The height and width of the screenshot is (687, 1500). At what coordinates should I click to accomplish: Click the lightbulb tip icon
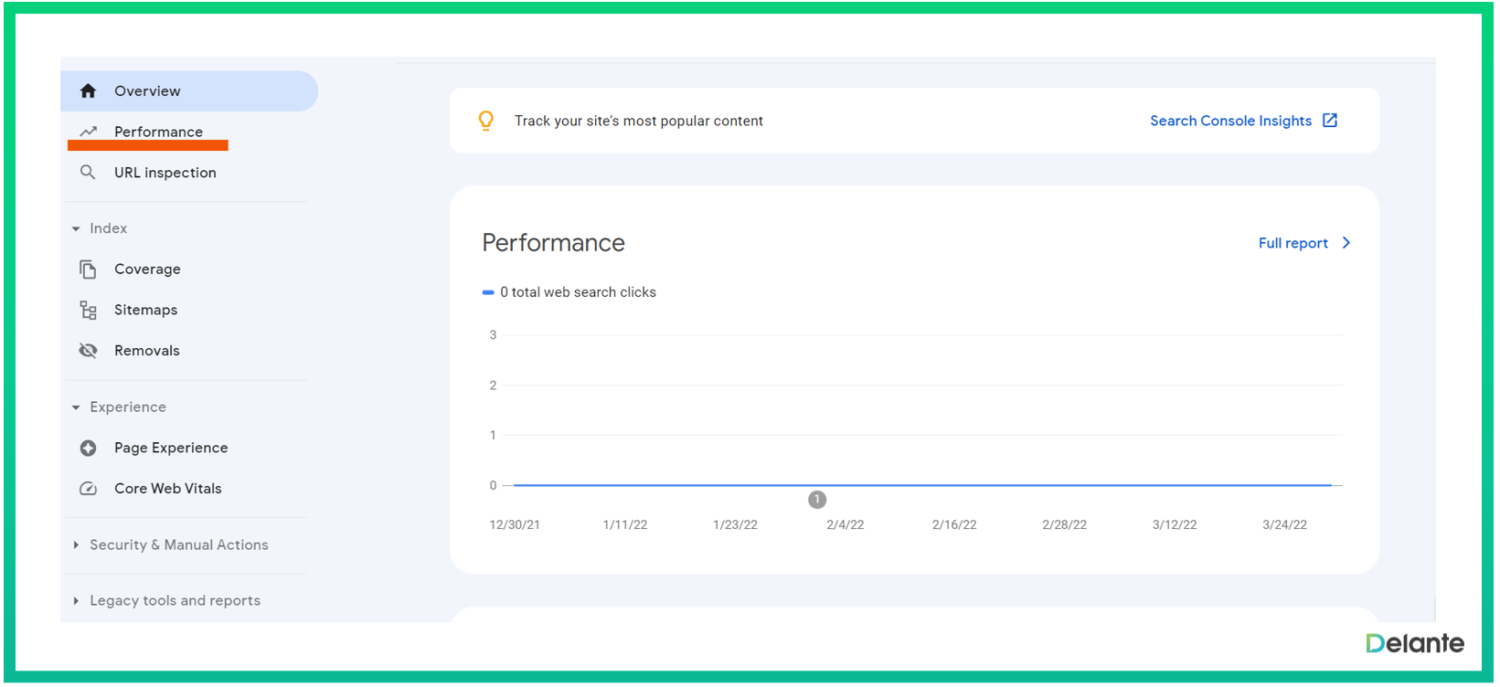(x=486, y=121)
